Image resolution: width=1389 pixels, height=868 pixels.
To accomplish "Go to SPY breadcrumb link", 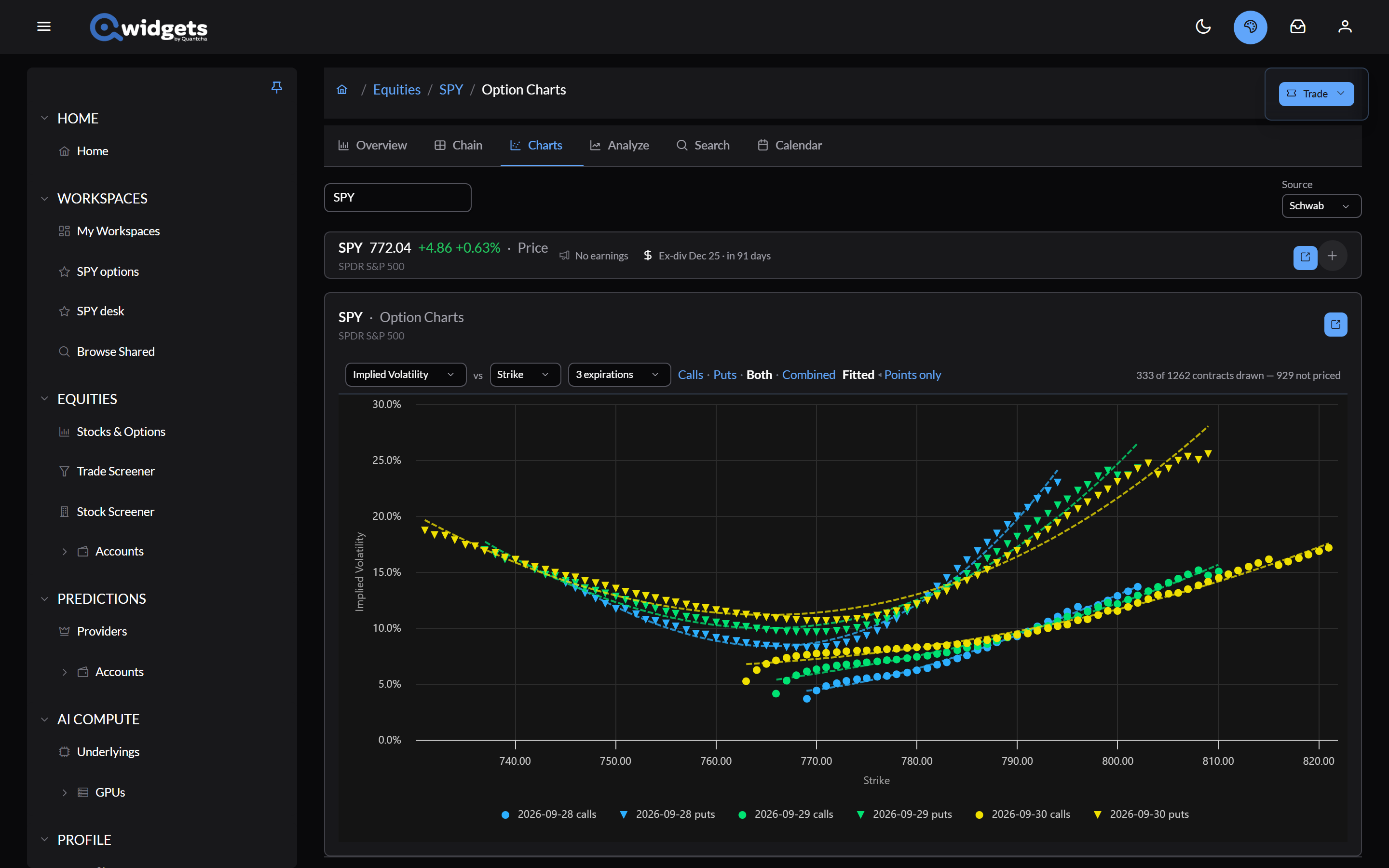I will [x=450, y=90].
